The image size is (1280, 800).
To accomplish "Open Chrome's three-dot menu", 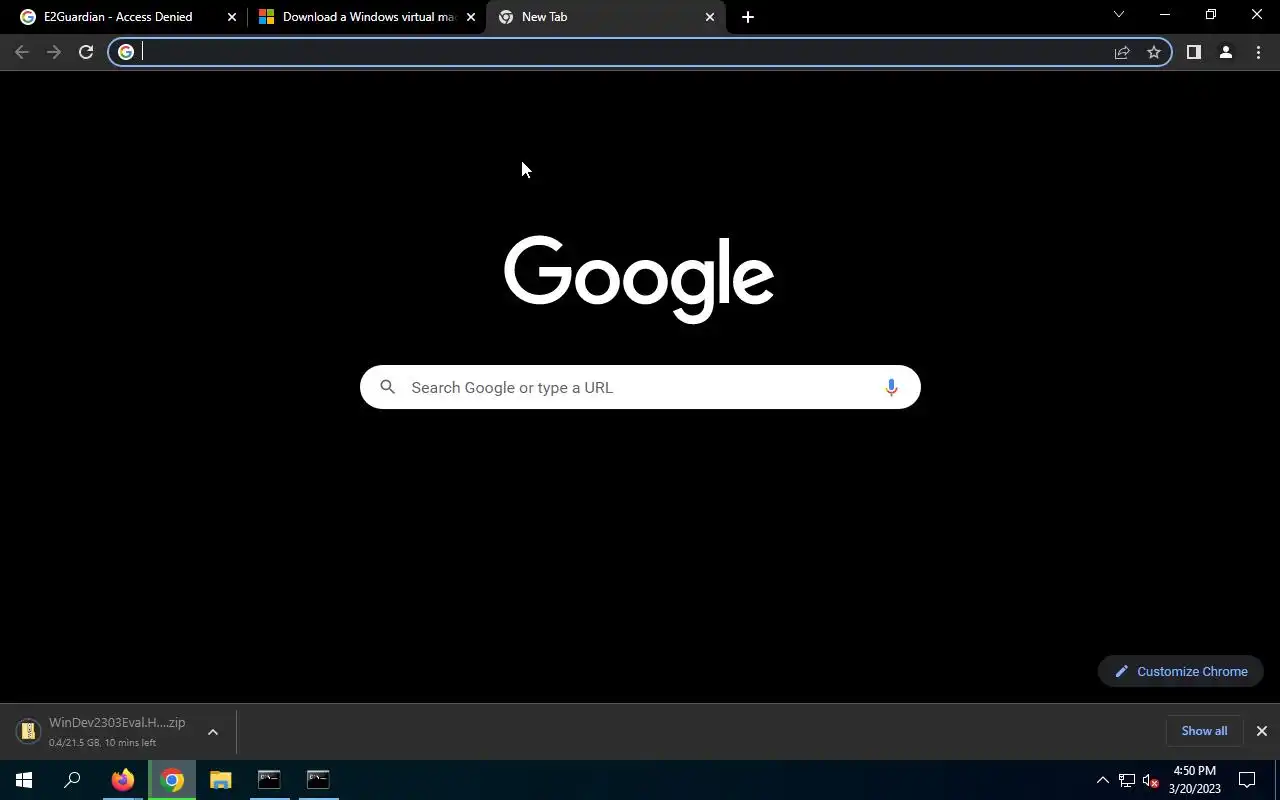I will (x=1258, y=52).
